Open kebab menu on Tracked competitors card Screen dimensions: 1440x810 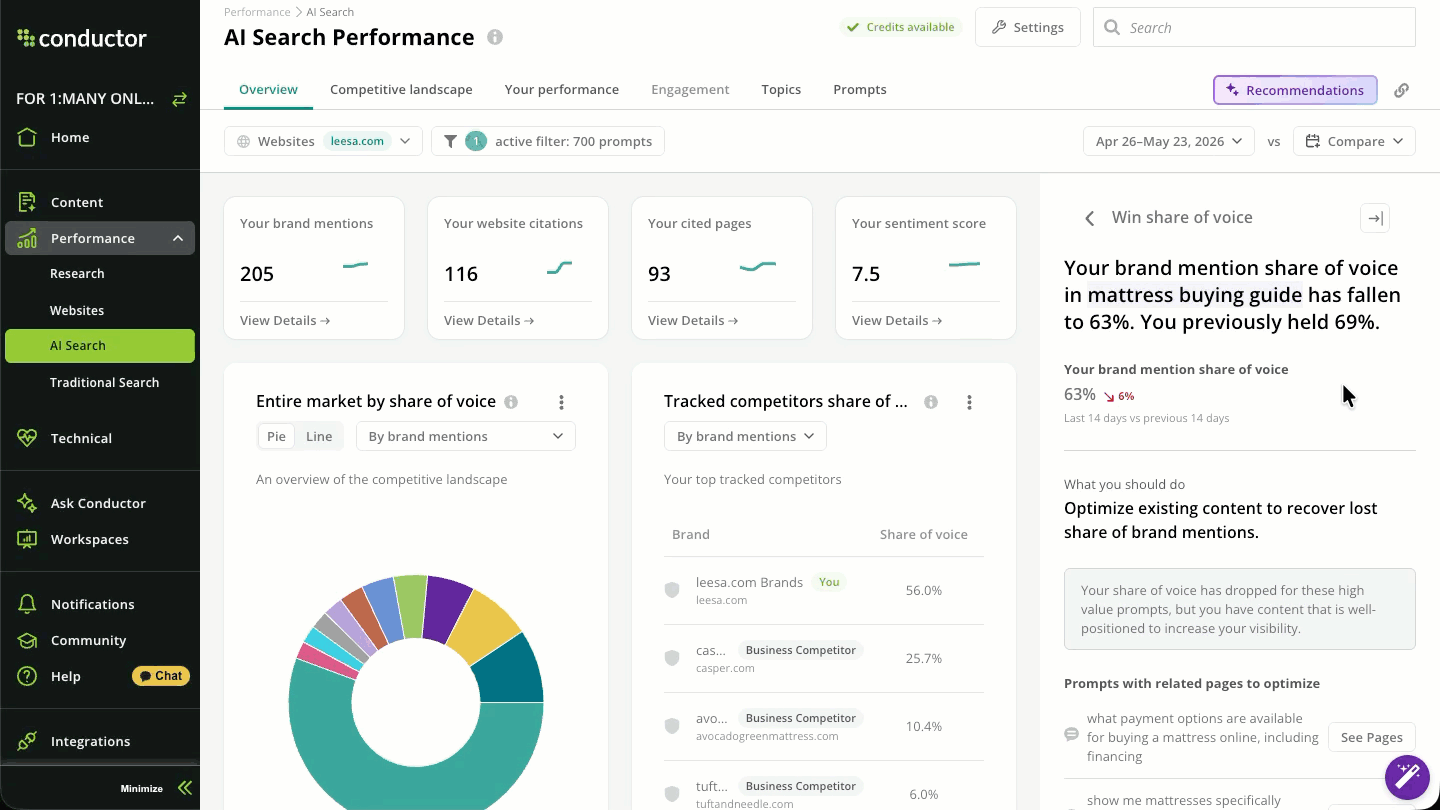pyautogui.click(x=969, y=402)
